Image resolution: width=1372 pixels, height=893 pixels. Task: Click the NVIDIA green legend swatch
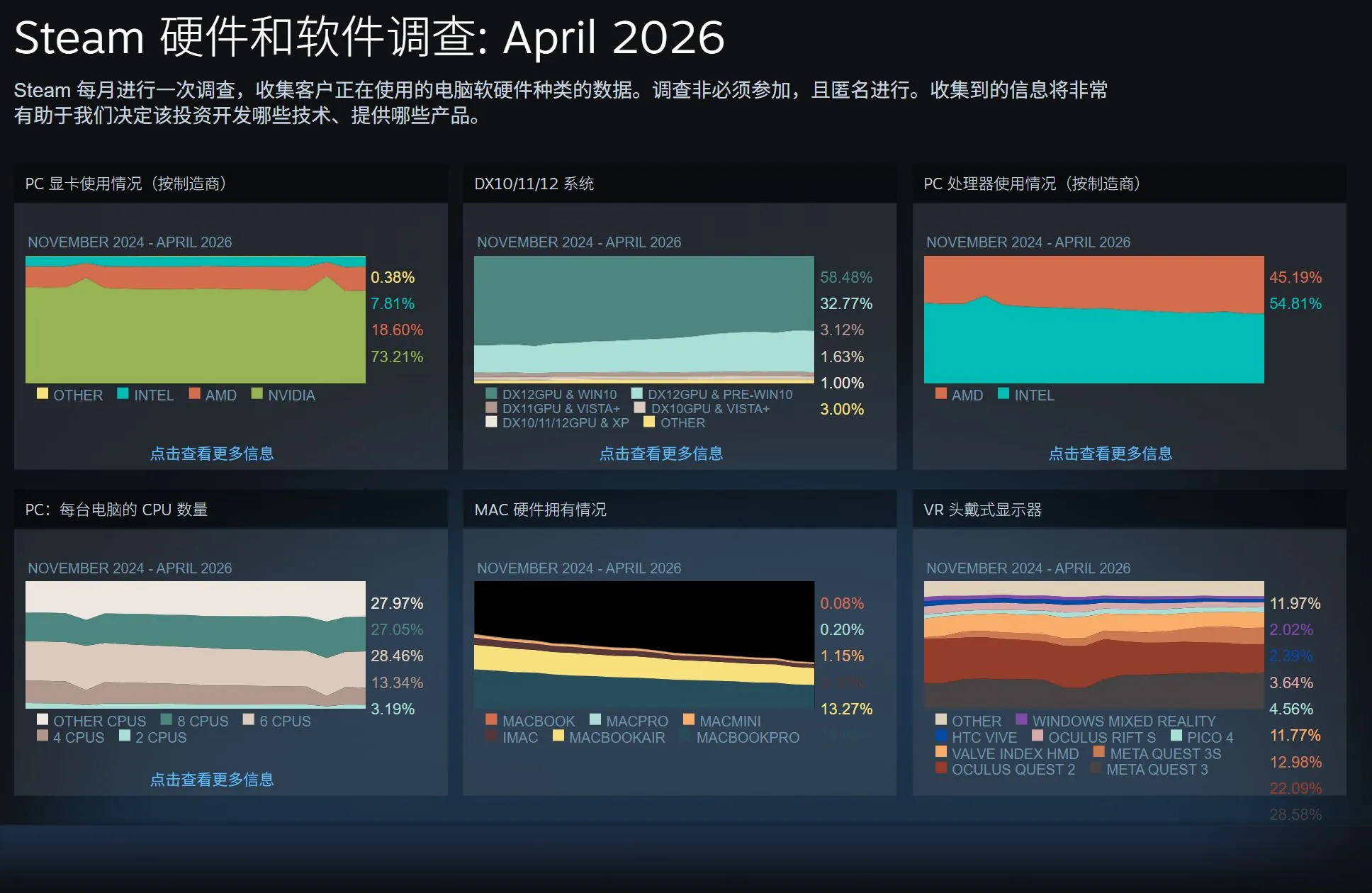click(257, 393)
